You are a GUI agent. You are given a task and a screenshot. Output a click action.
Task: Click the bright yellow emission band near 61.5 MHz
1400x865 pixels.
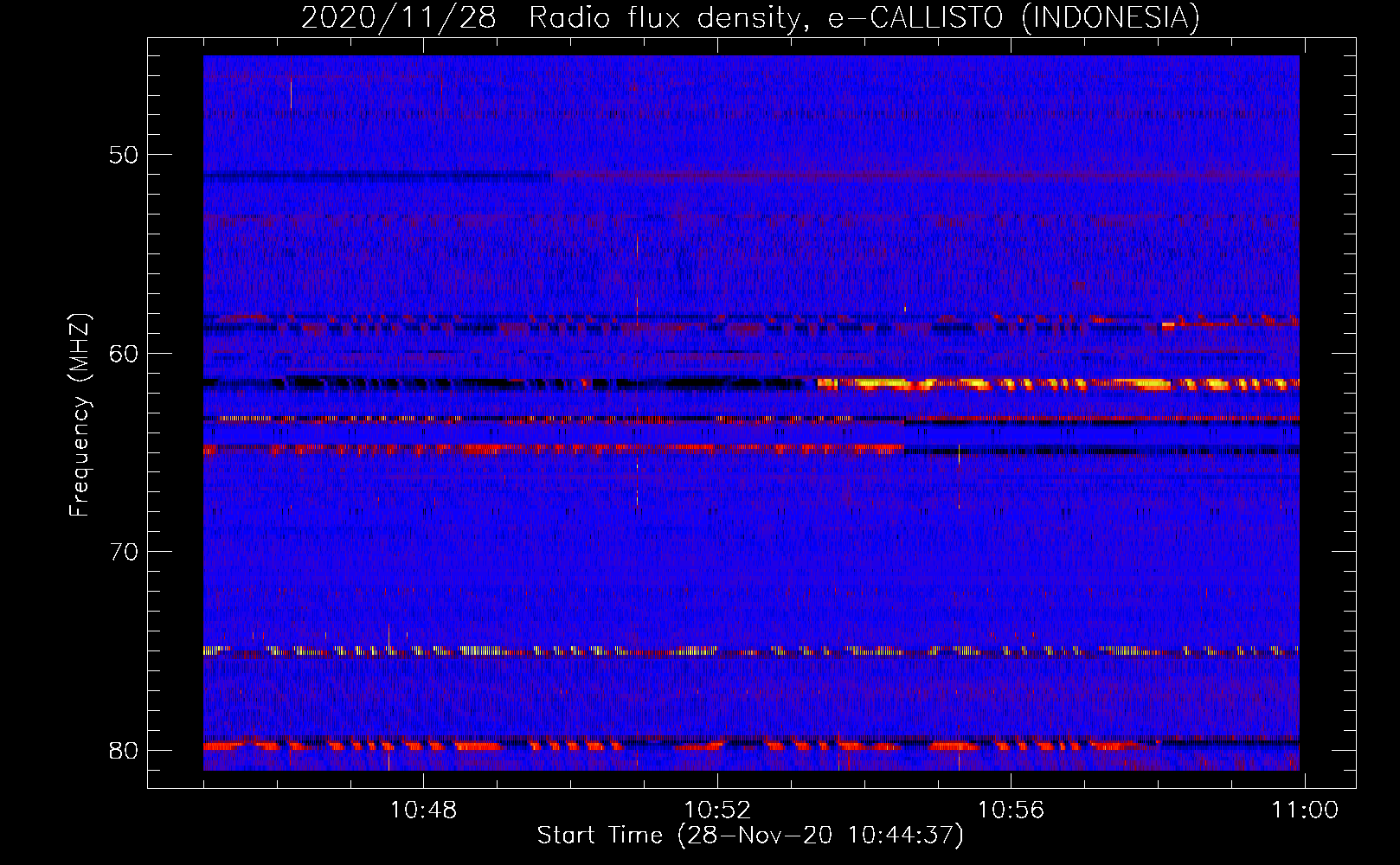coord(1057,384)
